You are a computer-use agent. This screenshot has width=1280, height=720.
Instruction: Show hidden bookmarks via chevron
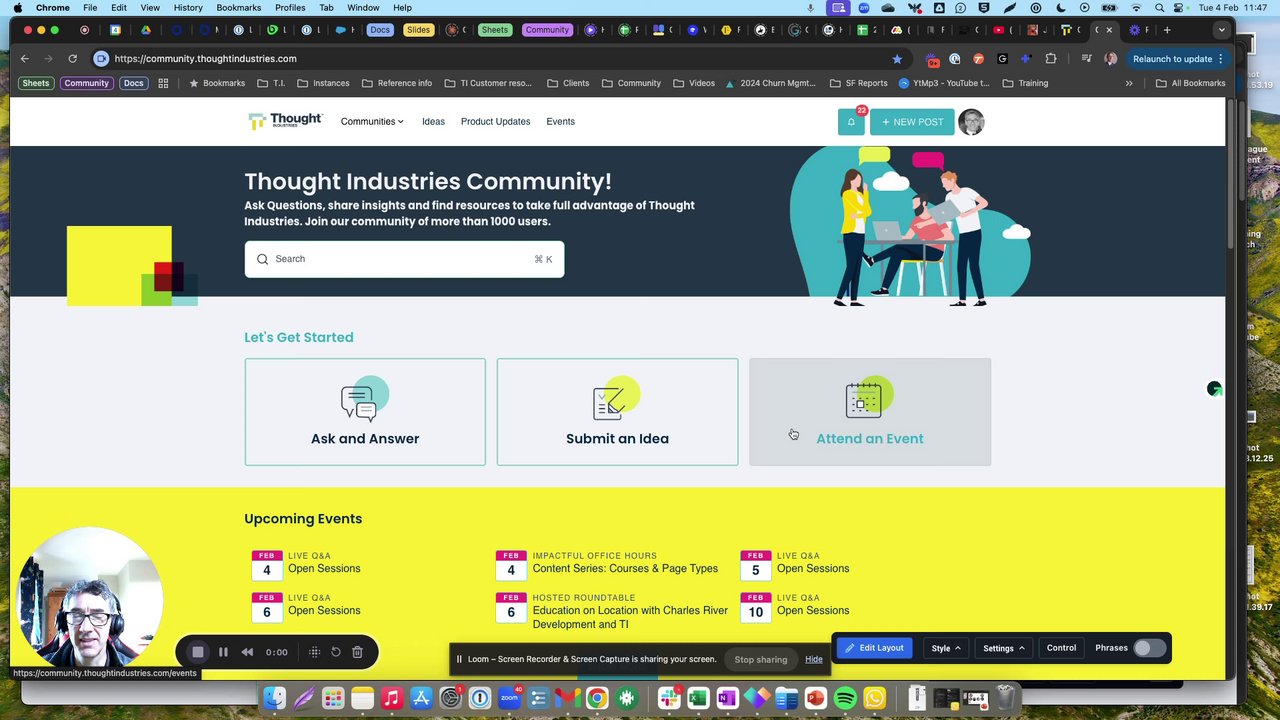[x=1129, y=83]
